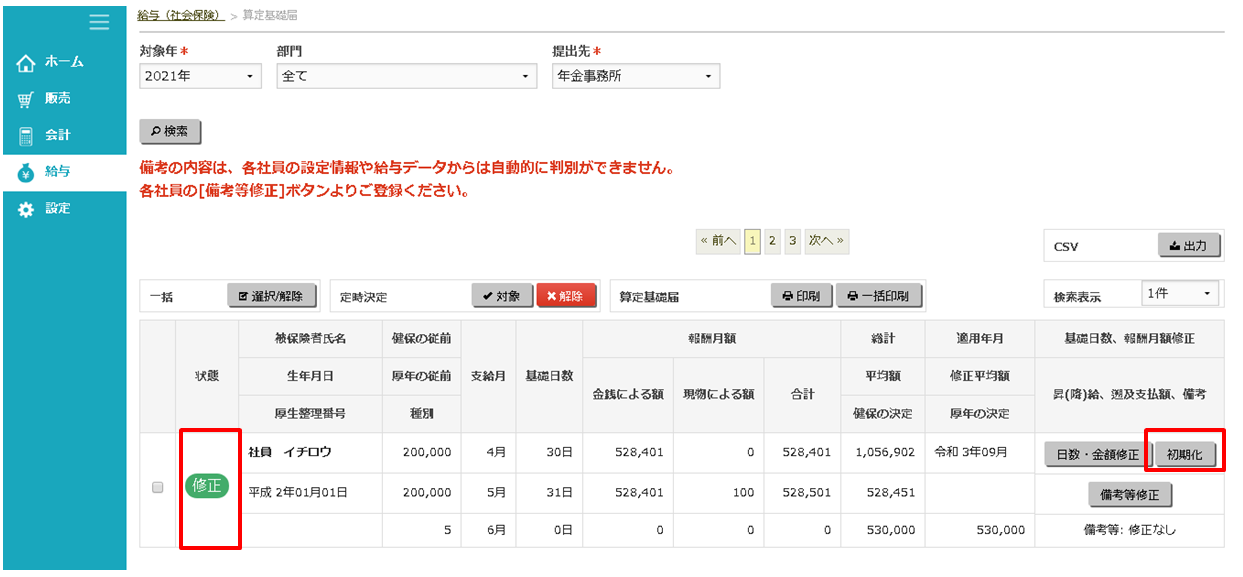Open the 検索表示 1件 dropdown
Viewport: 1243px width, 577px height.
pos(1180,294)
